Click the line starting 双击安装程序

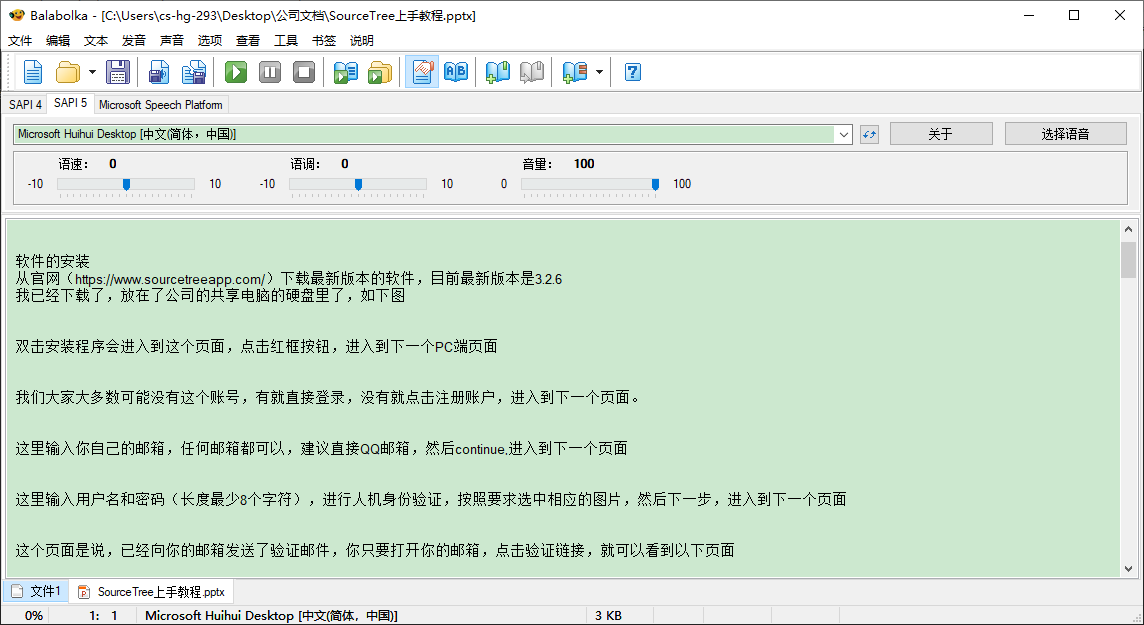(256, 346)
